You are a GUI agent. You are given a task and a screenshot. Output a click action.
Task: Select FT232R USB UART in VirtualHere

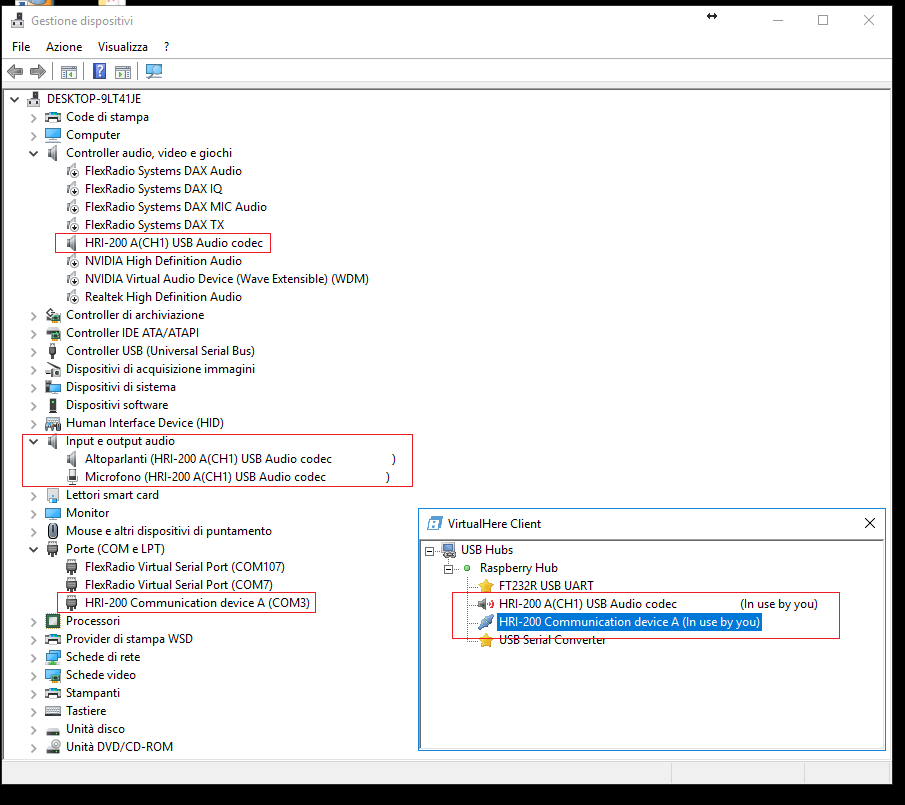tap(545, 586)
